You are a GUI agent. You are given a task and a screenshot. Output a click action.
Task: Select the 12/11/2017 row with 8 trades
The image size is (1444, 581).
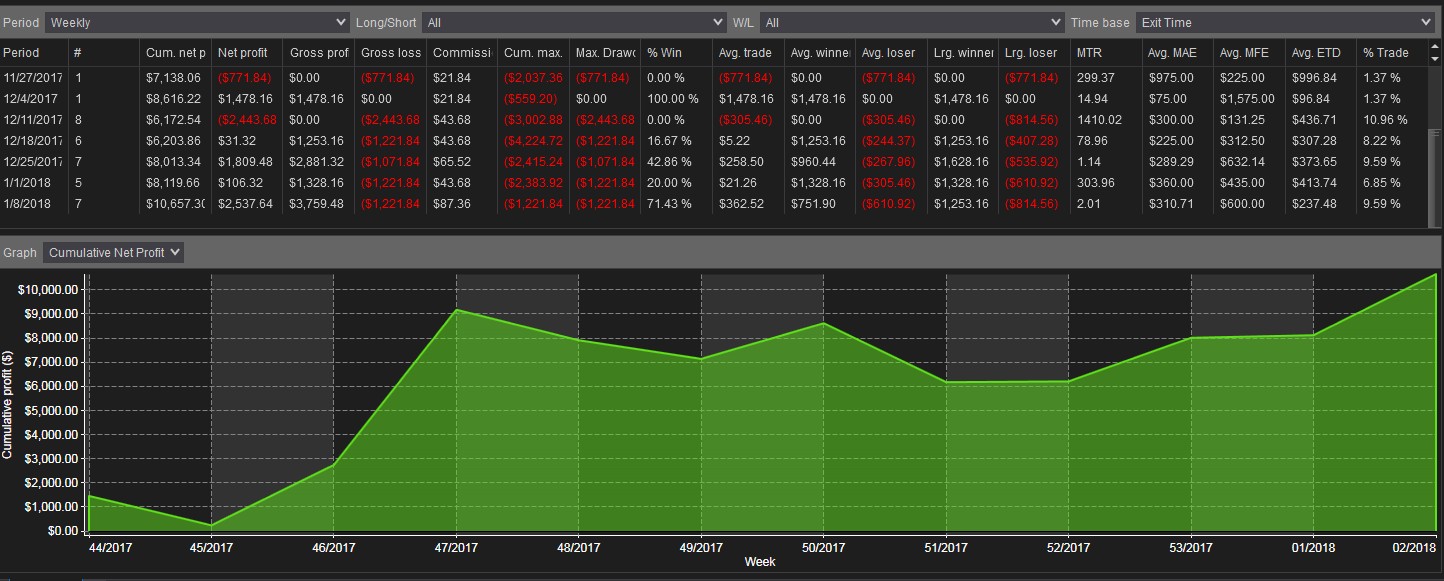tap(718, 119)
